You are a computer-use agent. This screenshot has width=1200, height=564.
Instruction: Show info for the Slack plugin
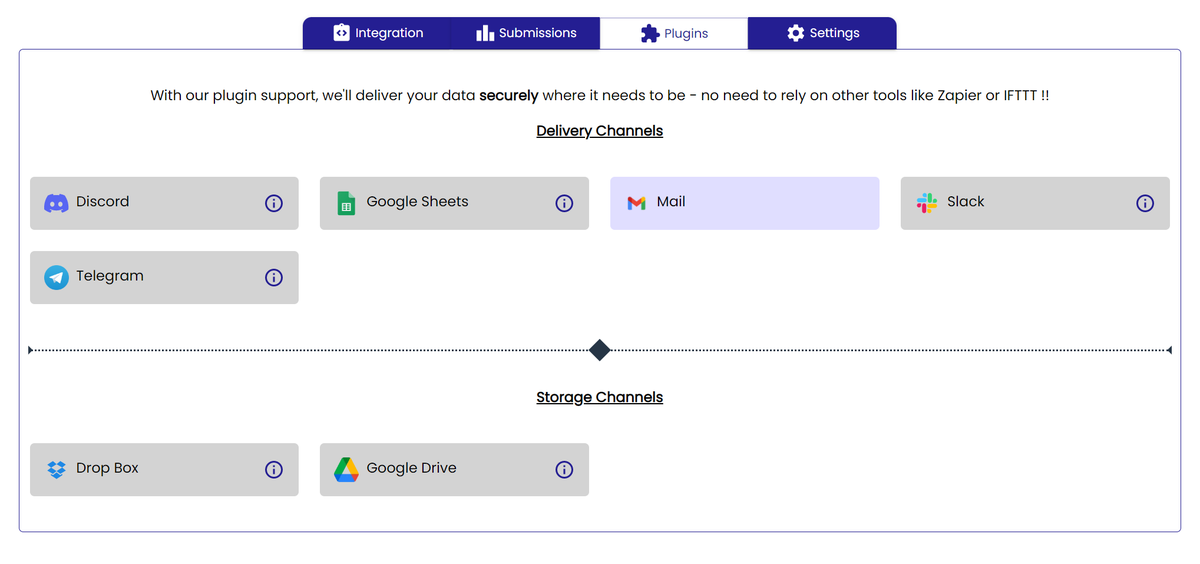[x=1145, y=203]
